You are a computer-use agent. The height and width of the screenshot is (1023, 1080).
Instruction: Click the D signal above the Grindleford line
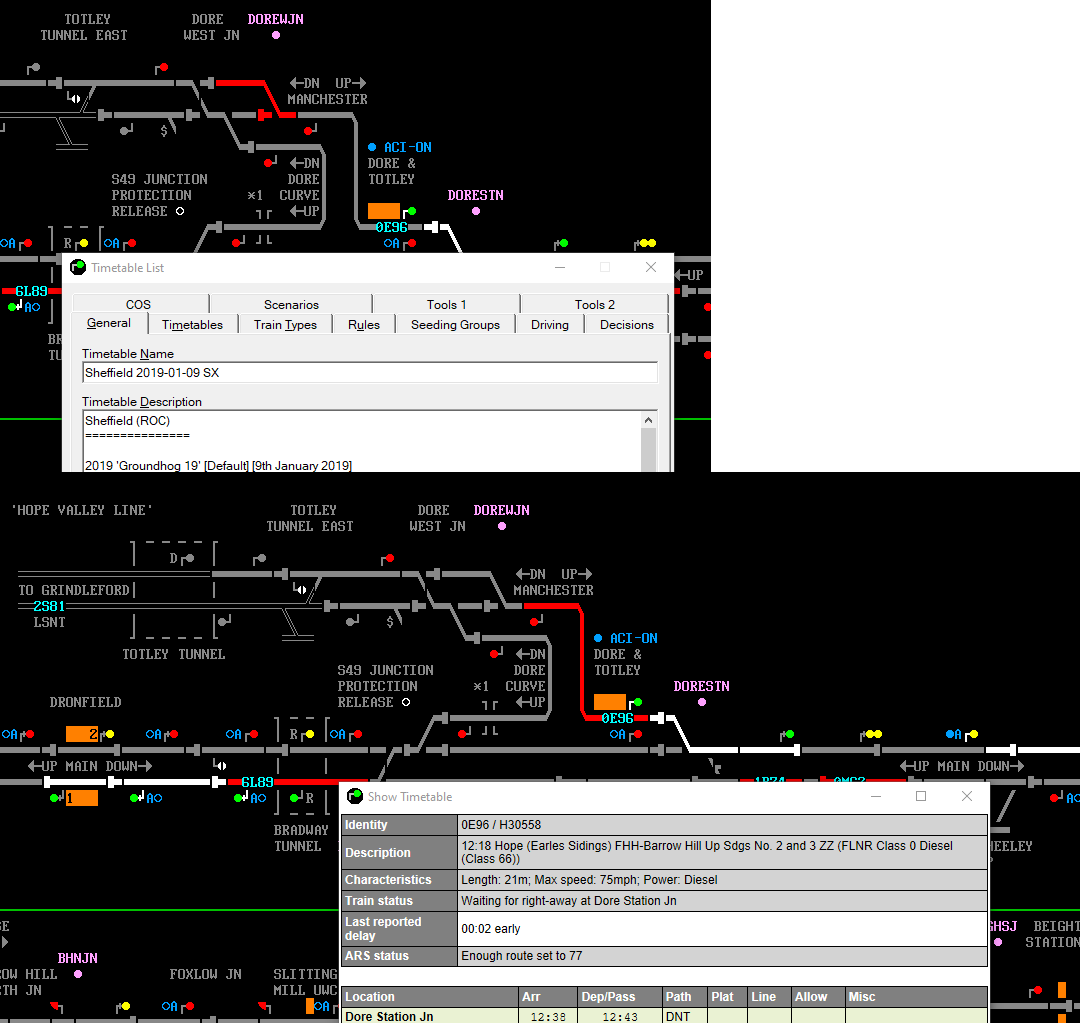tap(189, 558)
